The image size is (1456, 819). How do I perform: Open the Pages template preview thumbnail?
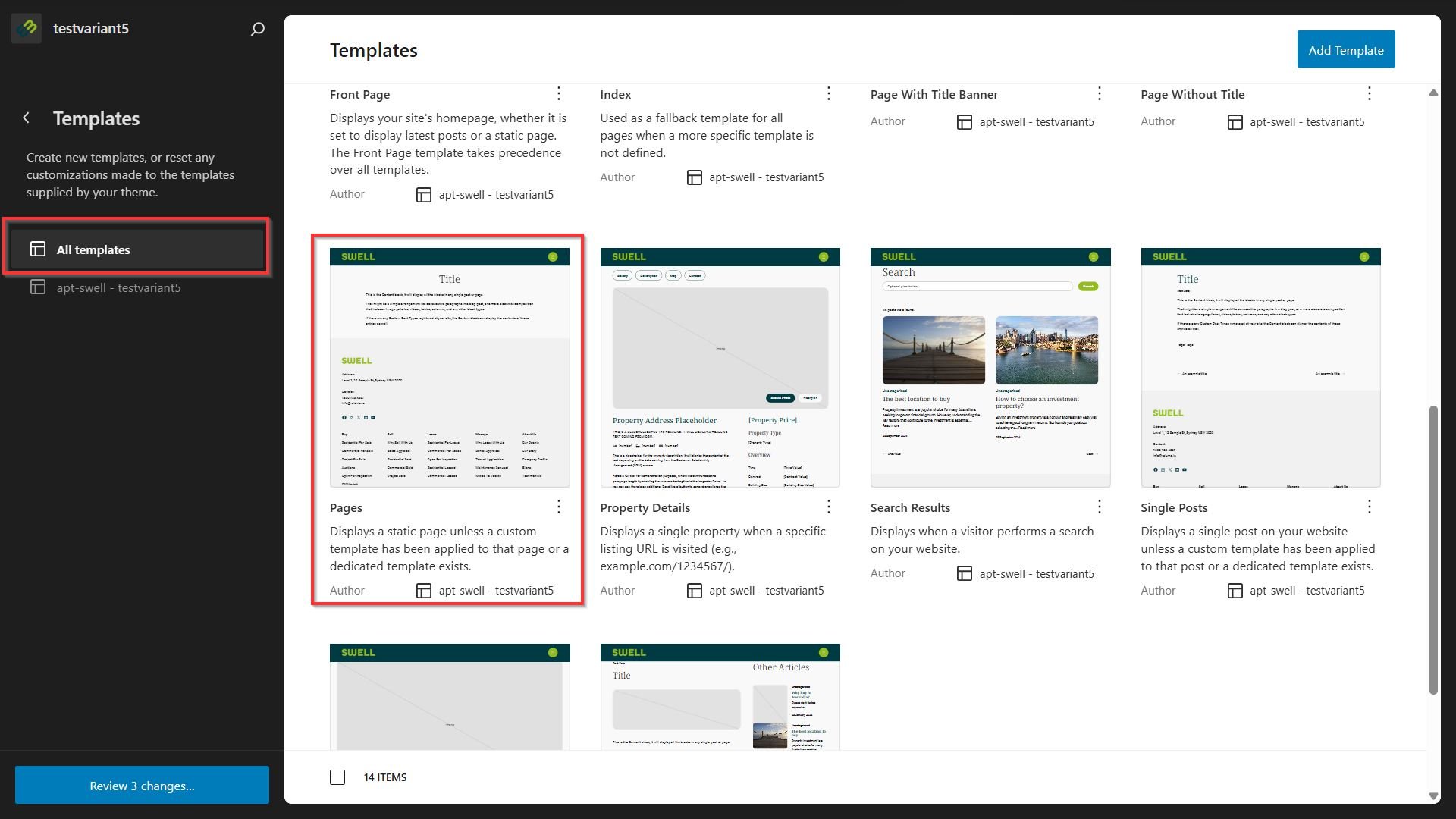pyautogui.click(x=450, y=367)
